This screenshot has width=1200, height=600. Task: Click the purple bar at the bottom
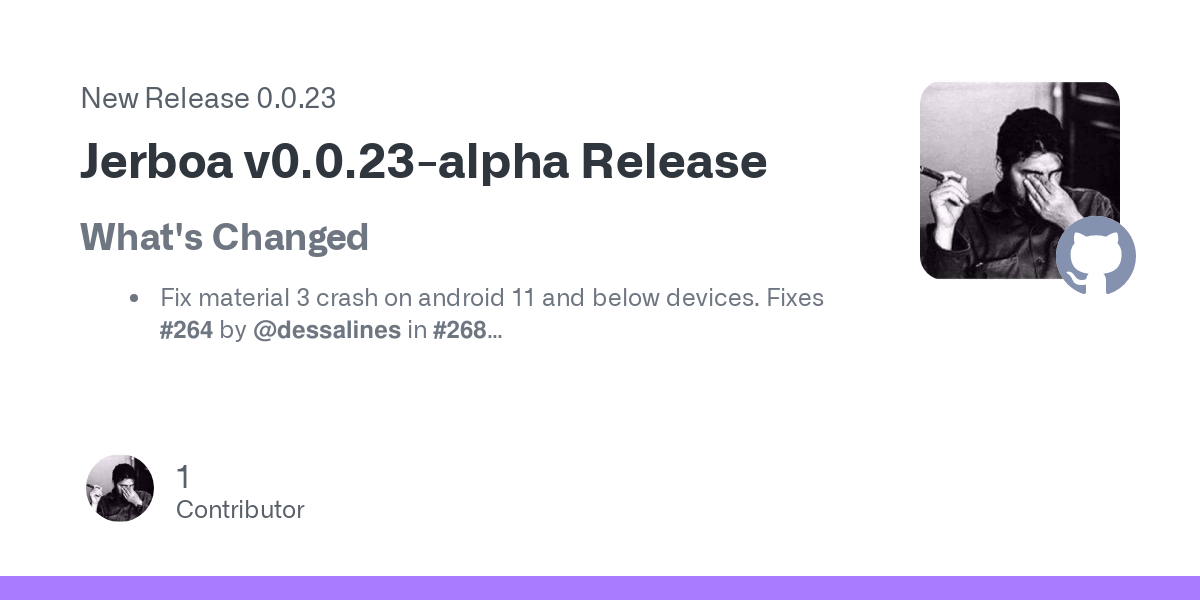[600, 588]
